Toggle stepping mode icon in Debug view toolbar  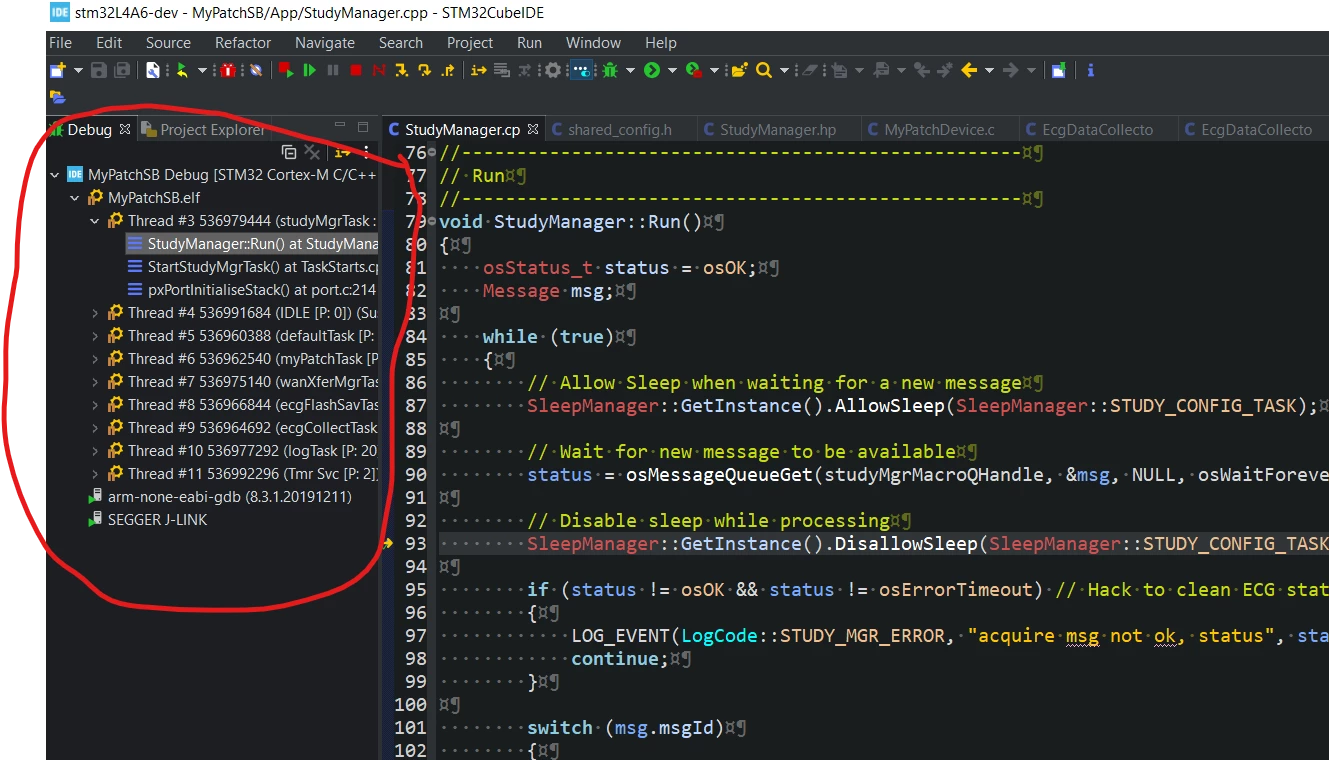click(342, 151)
